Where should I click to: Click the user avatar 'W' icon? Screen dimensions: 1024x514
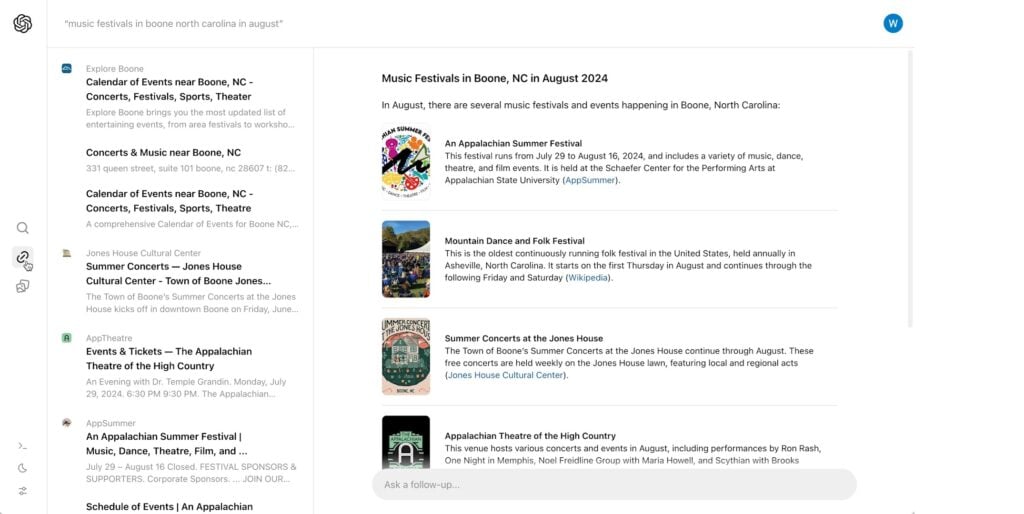(893, 23)
